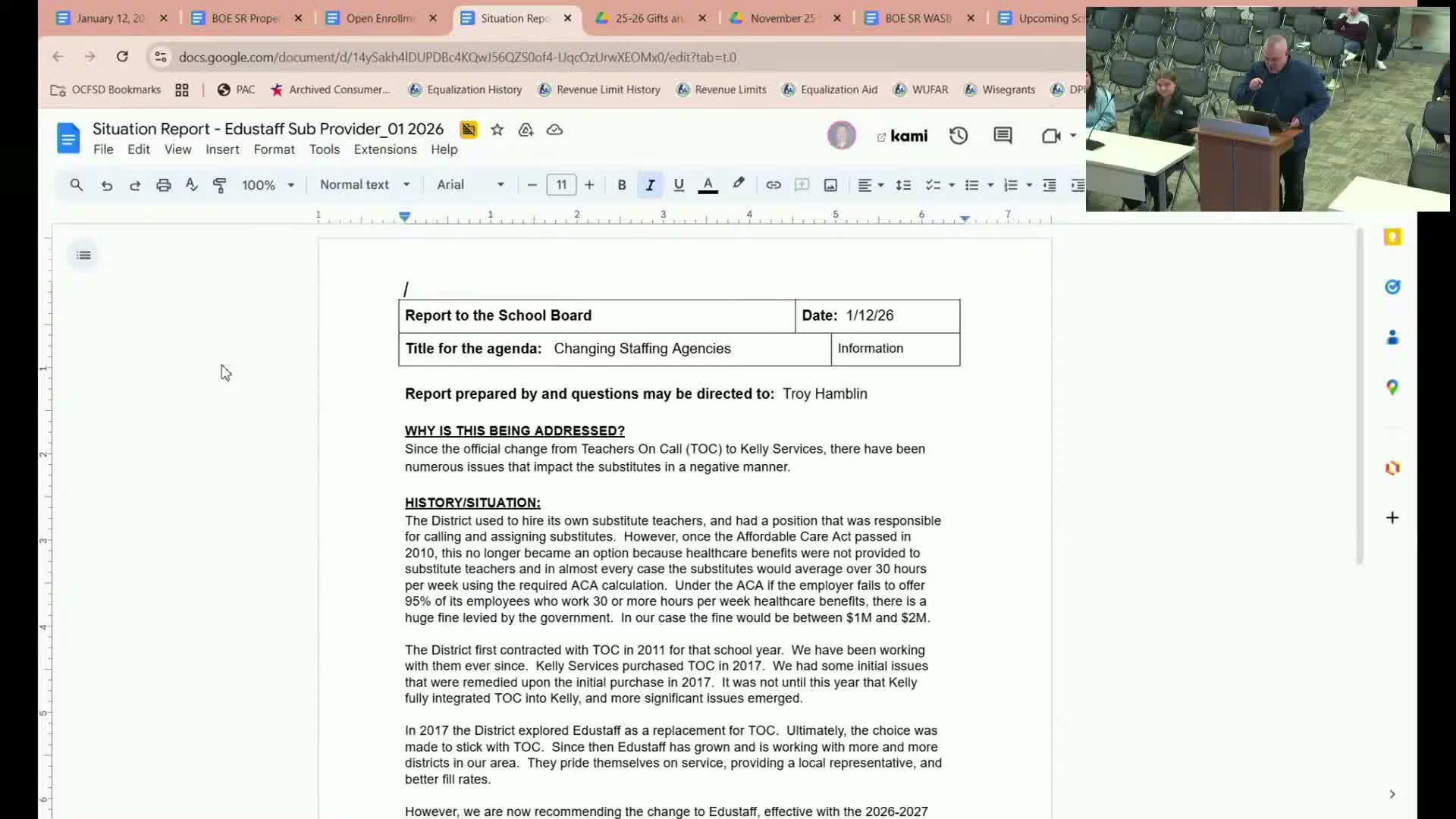Image resolution: width=1456 pixels, height=819 pixels.
Task: Click the kami button
Action: point(902,136)
